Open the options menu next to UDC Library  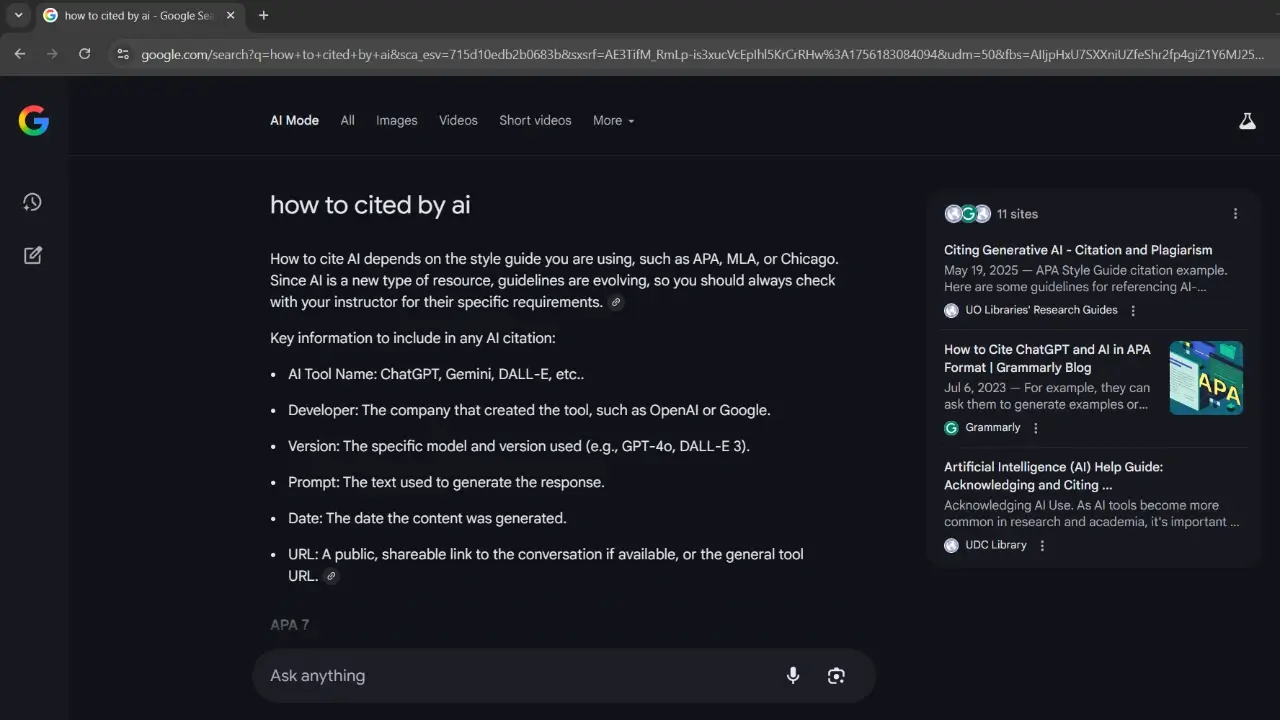1042,545
